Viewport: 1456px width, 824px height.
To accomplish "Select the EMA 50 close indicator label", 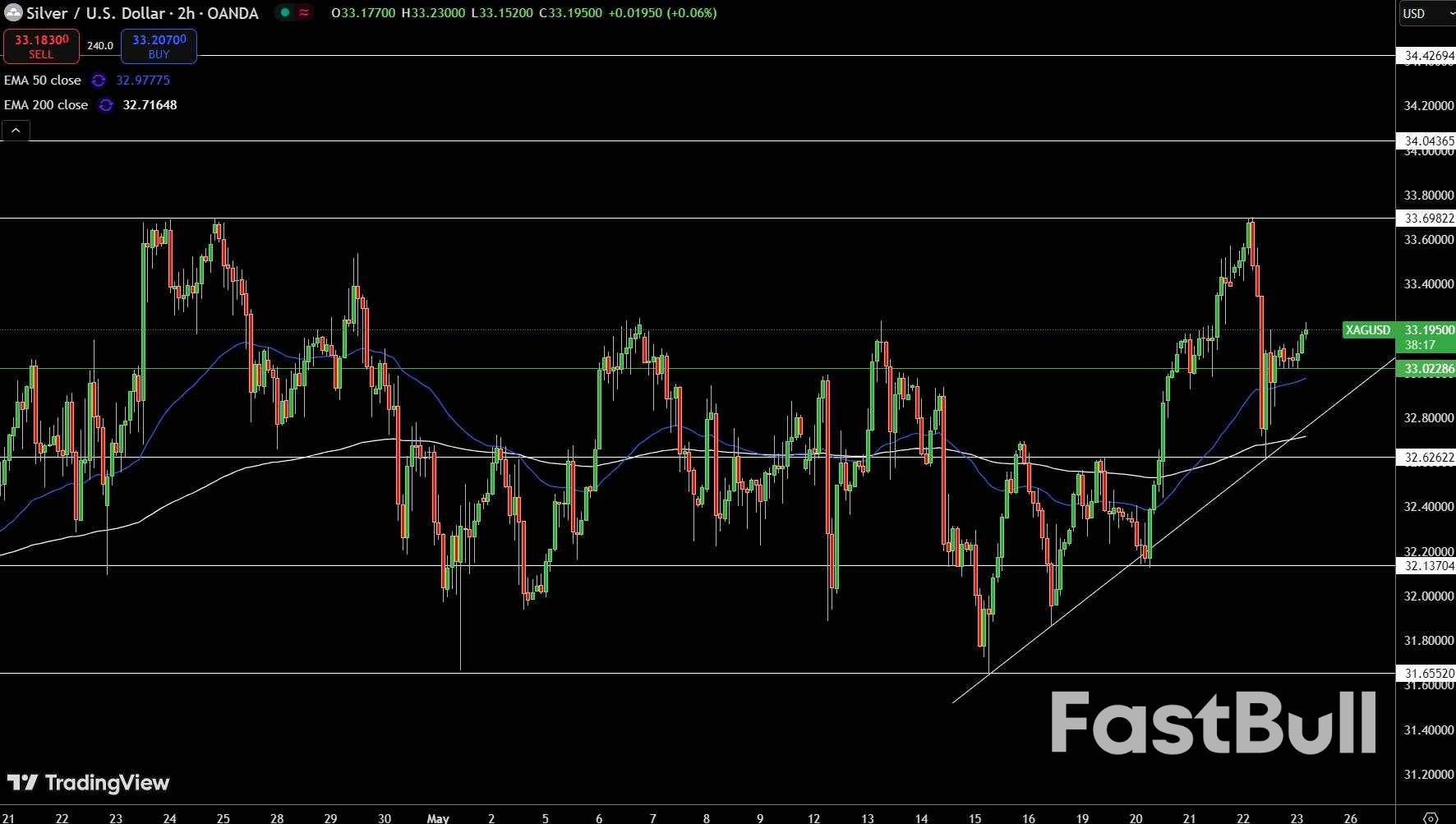I will 43,81.
